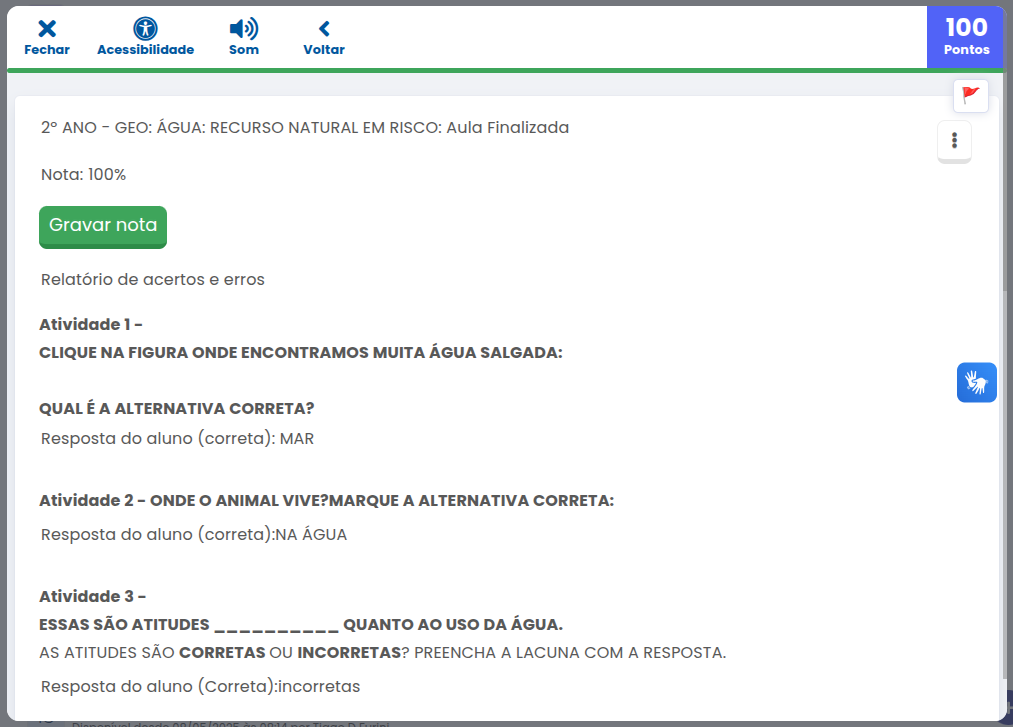
Task: Click the Atividade 1 heading
Action: click(91, 325)
